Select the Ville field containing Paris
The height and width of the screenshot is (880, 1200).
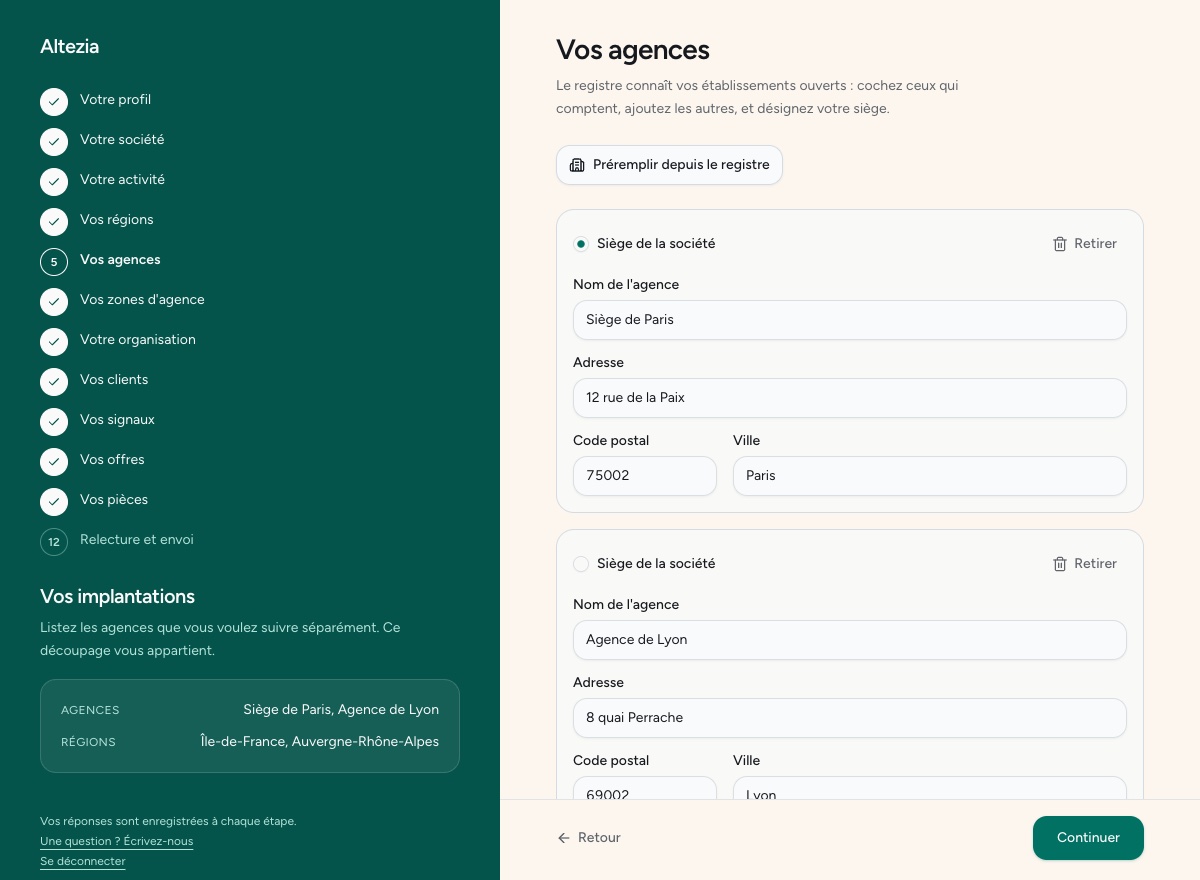930,476
